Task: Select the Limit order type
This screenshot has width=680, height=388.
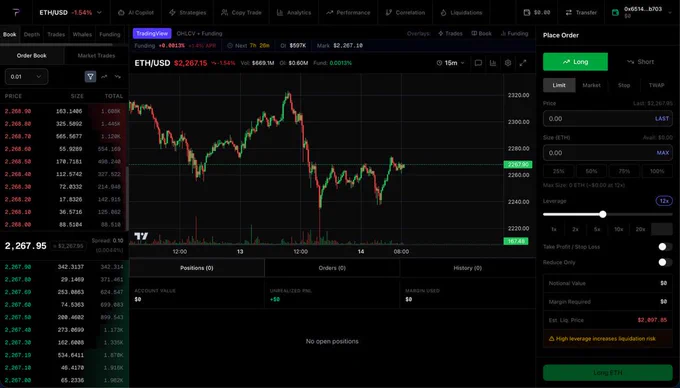Action: pos(559,85)
